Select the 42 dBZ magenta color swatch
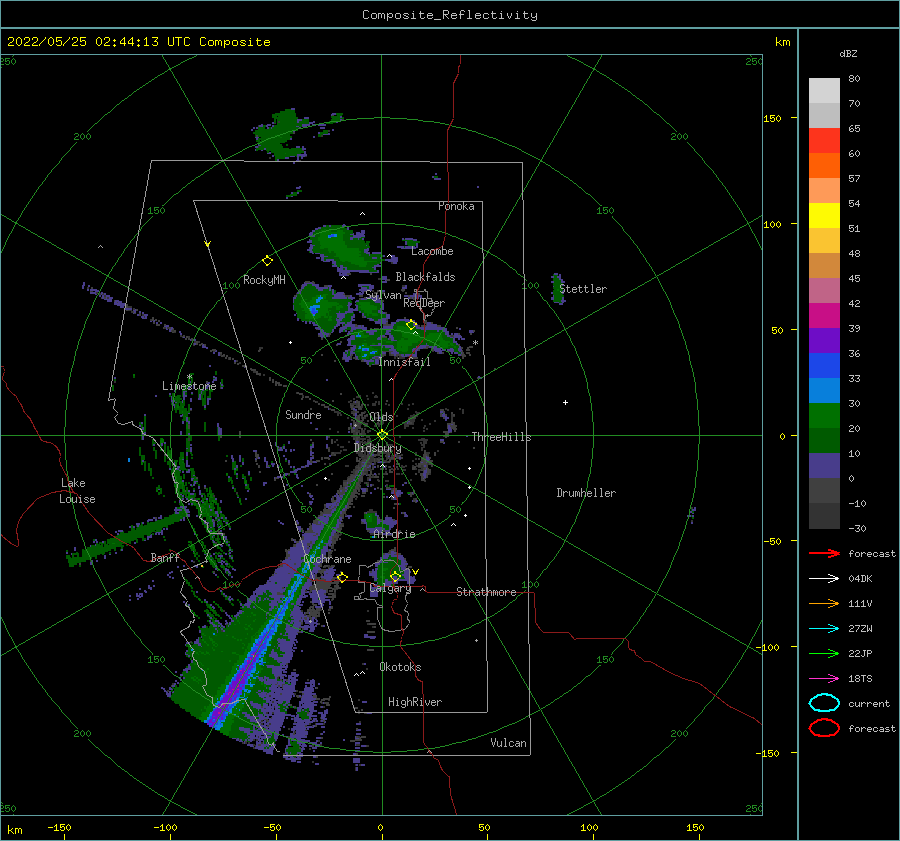 824,315
